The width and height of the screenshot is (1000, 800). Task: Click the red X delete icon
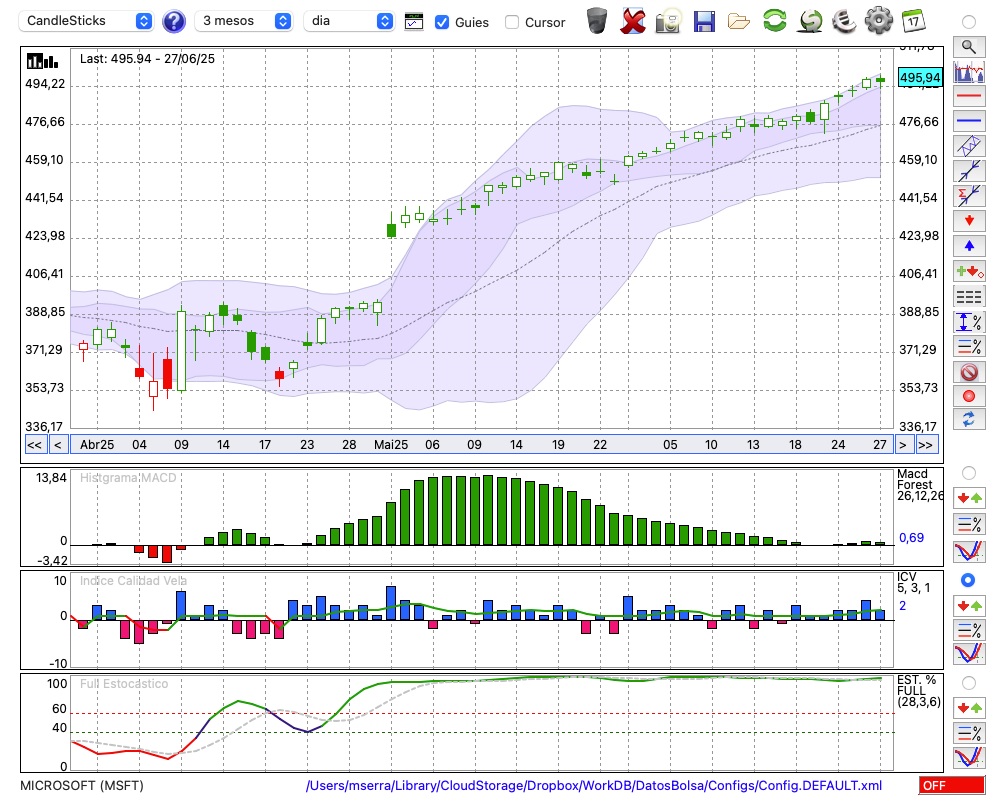click(x=633, y=21)
